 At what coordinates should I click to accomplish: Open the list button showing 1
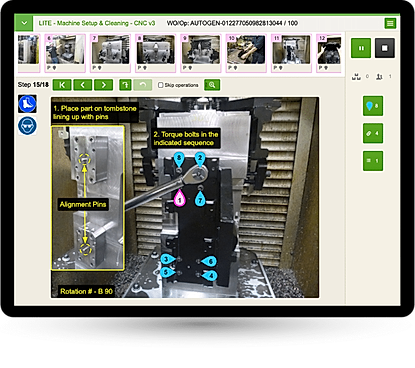tap(373, 161)
